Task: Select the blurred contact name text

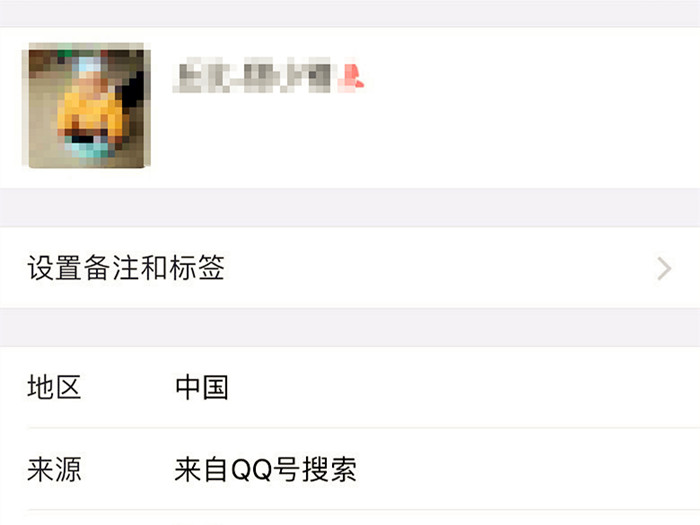Action: pos(252,75)
